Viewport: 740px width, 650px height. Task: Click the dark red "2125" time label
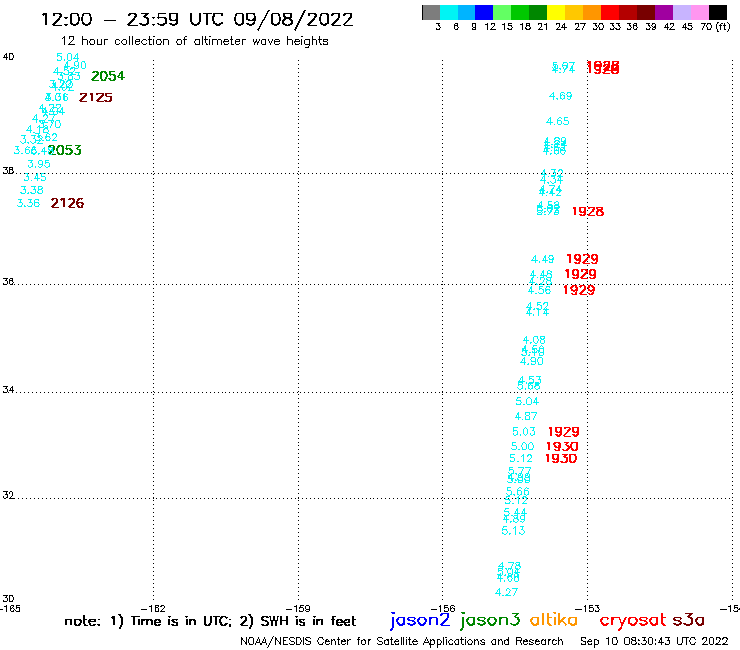click(x=95, y=98)
